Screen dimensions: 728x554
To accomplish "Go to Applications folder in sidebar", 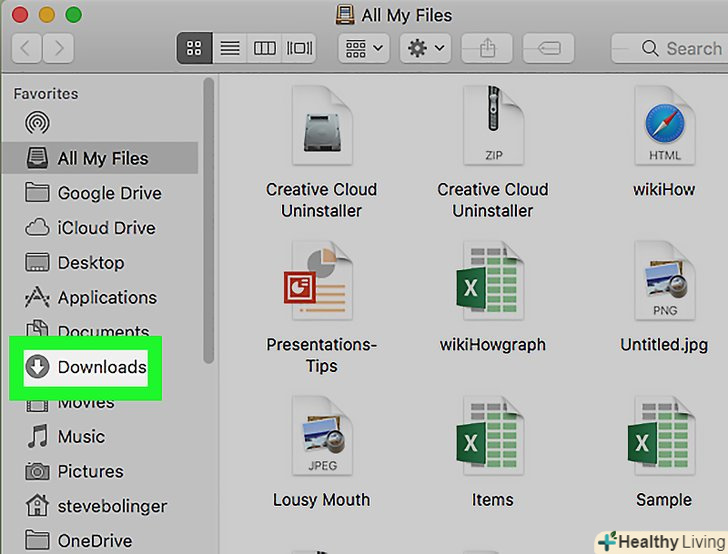I will click(106, 297).
